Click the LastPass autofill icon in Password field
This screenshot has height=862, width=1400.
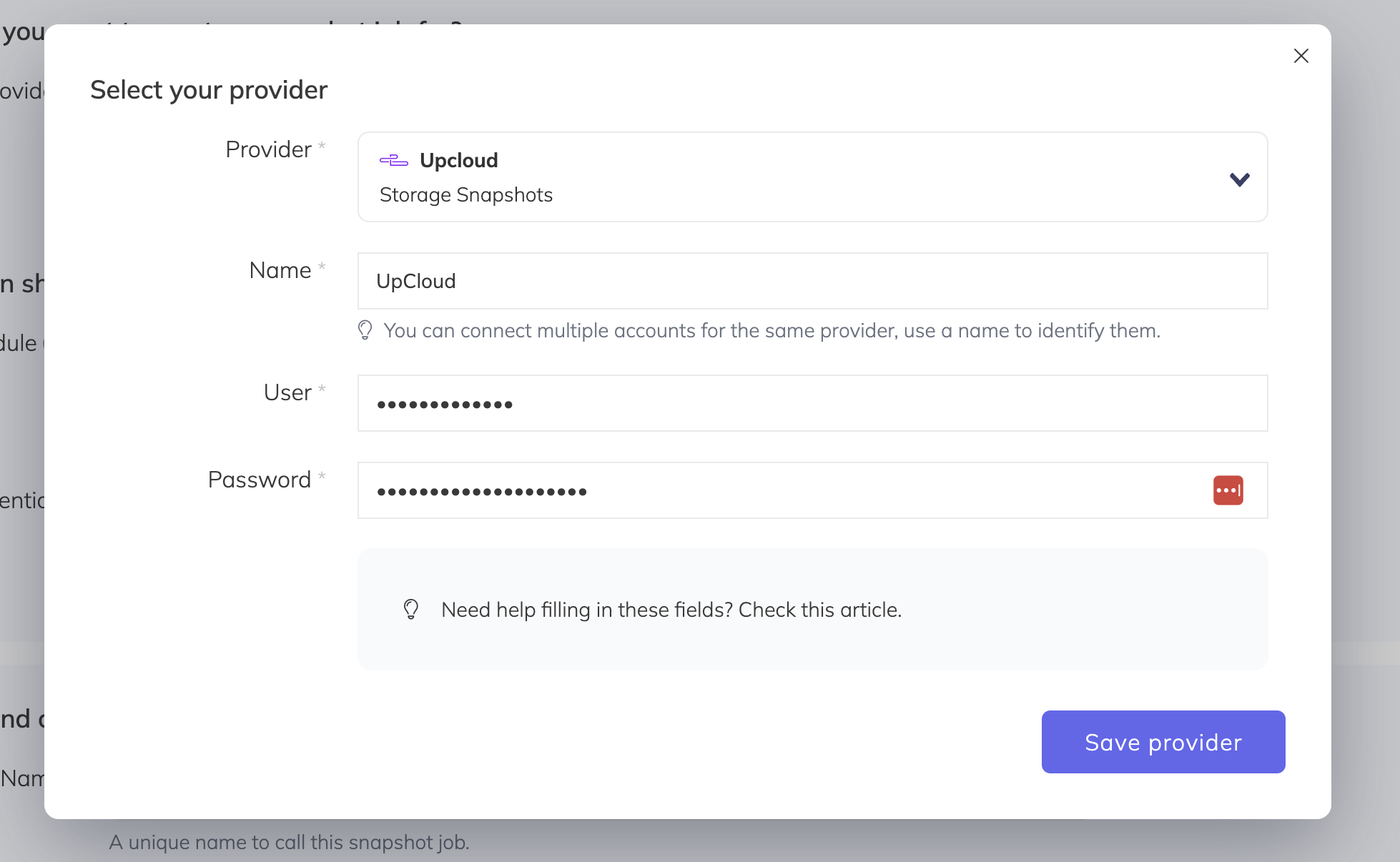pyautogui.click(x=1228, y=490)
